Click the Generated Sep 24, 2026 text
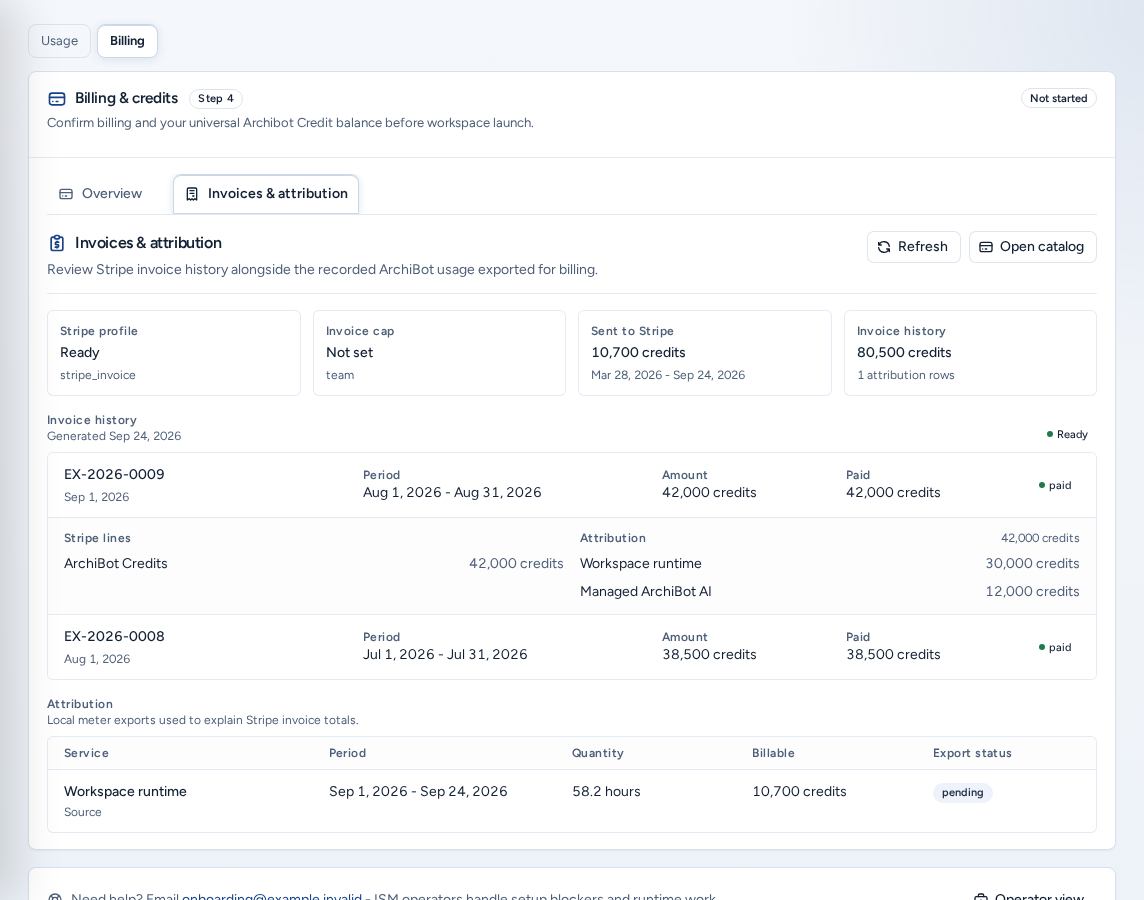The height and width of the screenshot is (900, 1144). click(114, 436)
